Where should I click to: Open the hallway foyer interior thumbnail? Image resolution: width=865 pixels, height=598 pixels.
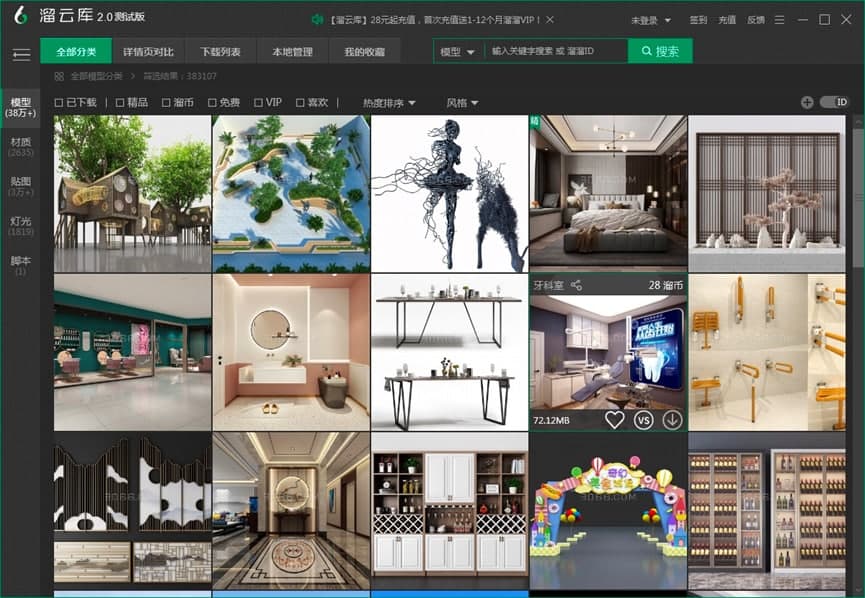coord(291,511)
